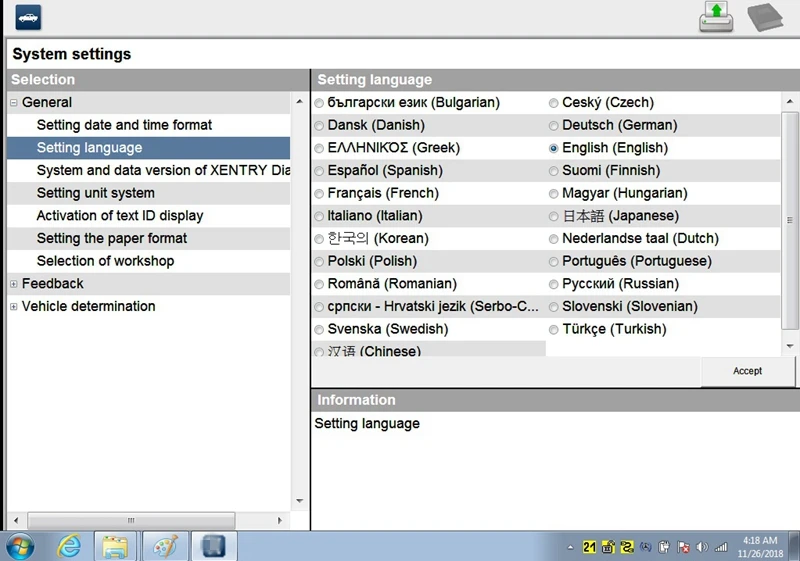Screen dimensions: 800x561
Task: Open Setting date and time format
Action: coord(148,125)
